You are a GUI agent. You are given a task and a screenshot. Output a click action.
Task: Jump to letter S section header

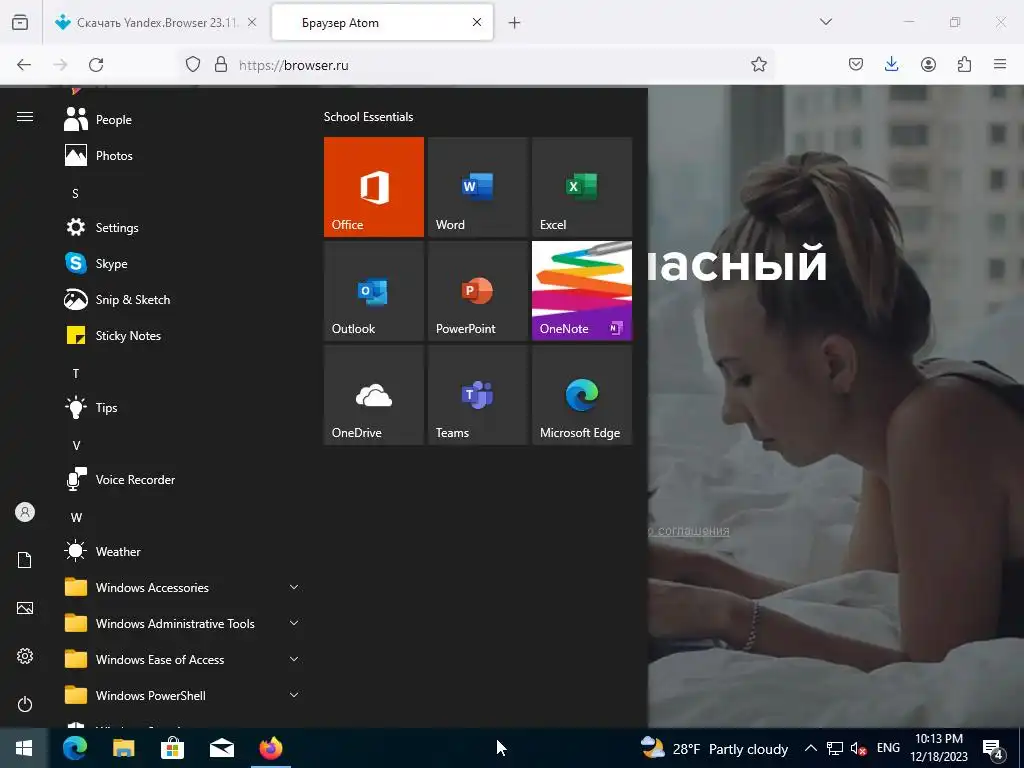pyautogui.click(x=75, y=193)
